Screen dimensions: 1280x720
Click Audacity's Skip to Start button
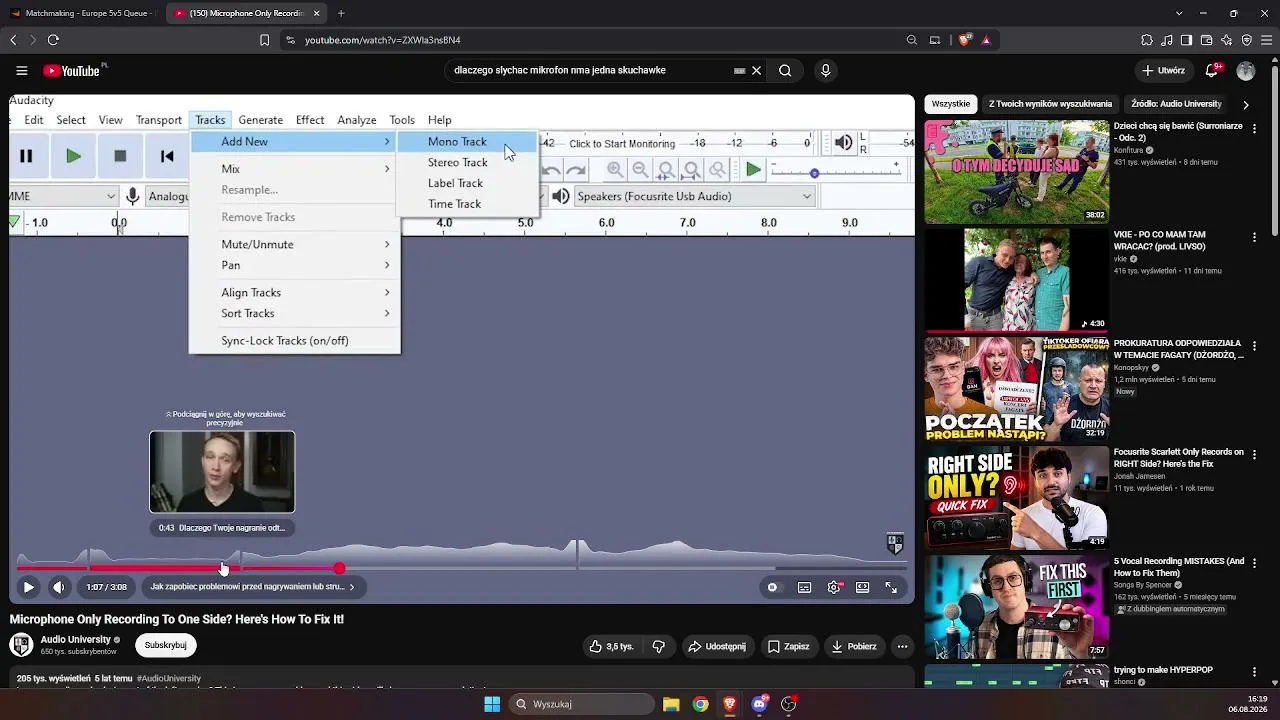pyautogui.click(x=167, y=156)
